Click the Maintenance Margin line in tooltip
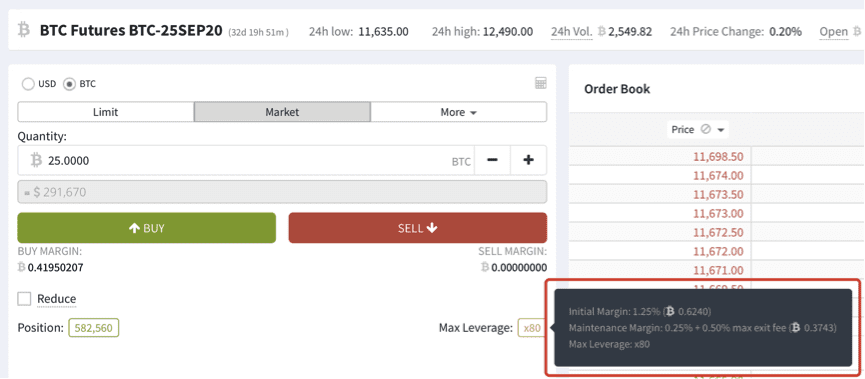The width and height of the screenshot is (865, 379). (703, 328)
